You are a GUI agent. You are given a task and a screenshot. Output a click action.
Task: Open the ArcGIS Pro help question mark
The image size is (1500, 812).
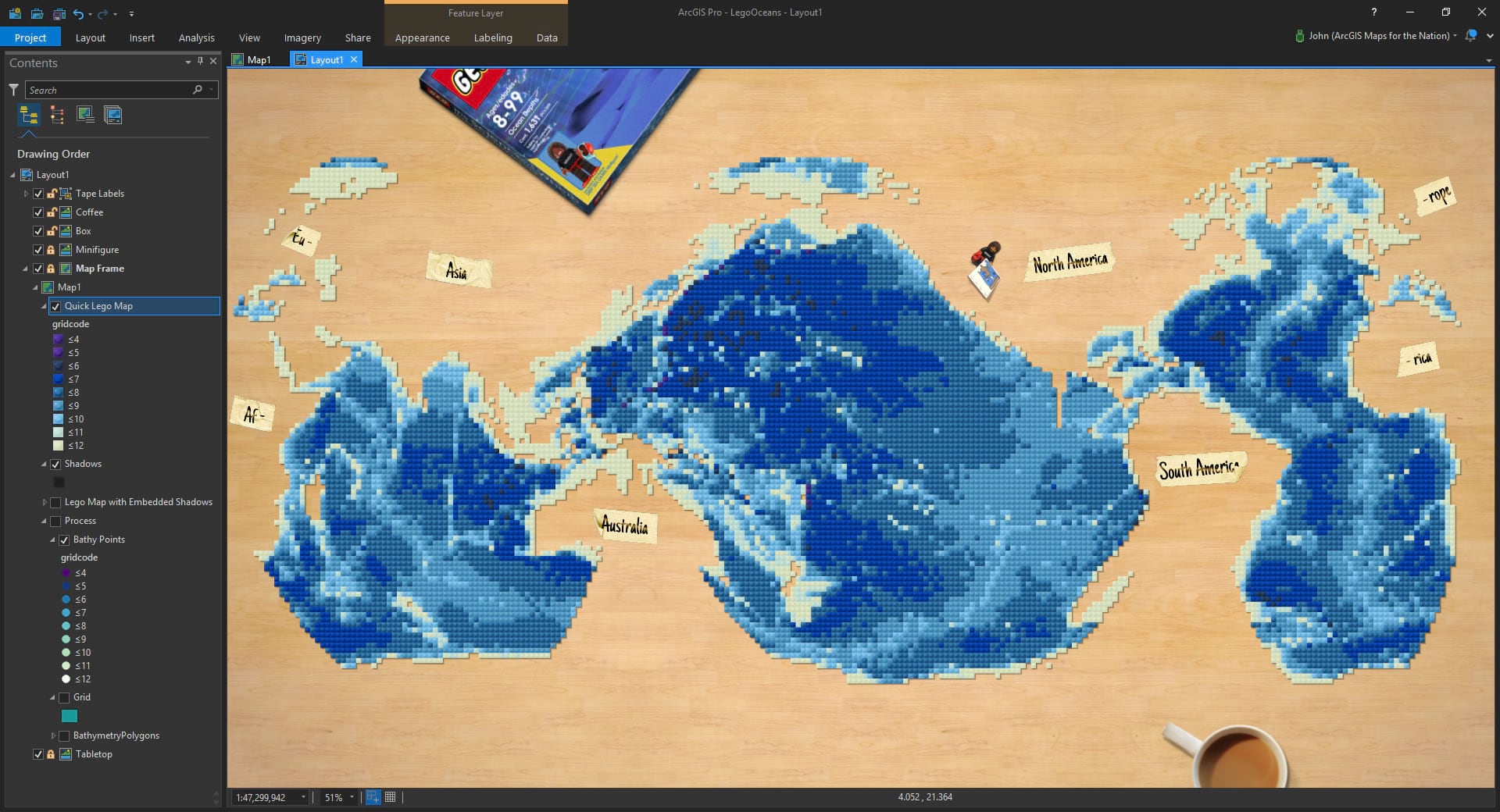pyautogui.click(x=1373, y=12)
